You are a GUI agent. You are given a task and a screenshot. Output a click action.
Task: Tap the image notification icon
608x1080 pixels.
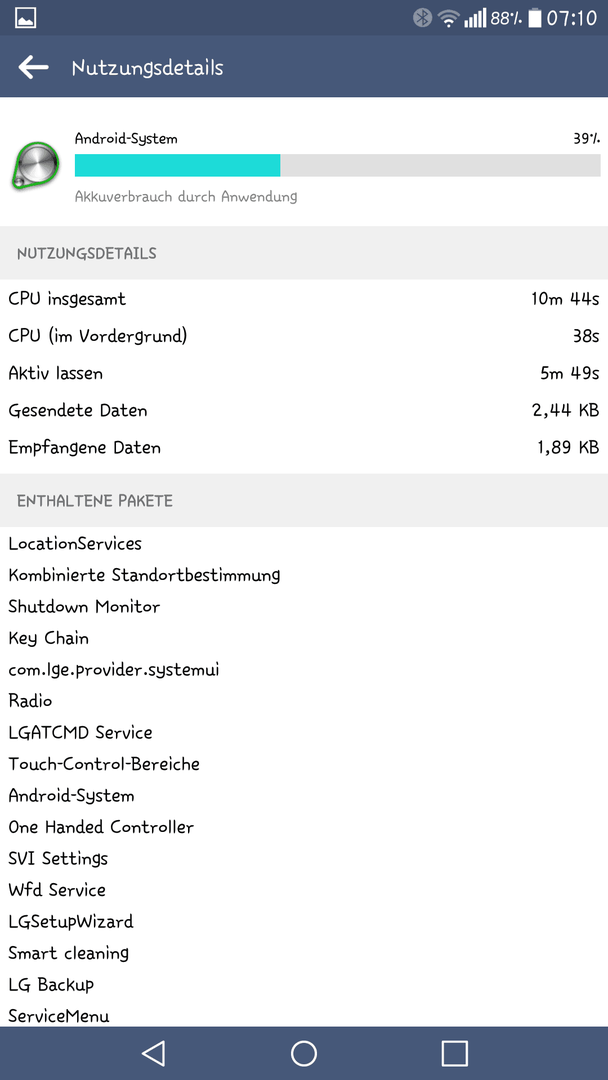tap(25, 19)
